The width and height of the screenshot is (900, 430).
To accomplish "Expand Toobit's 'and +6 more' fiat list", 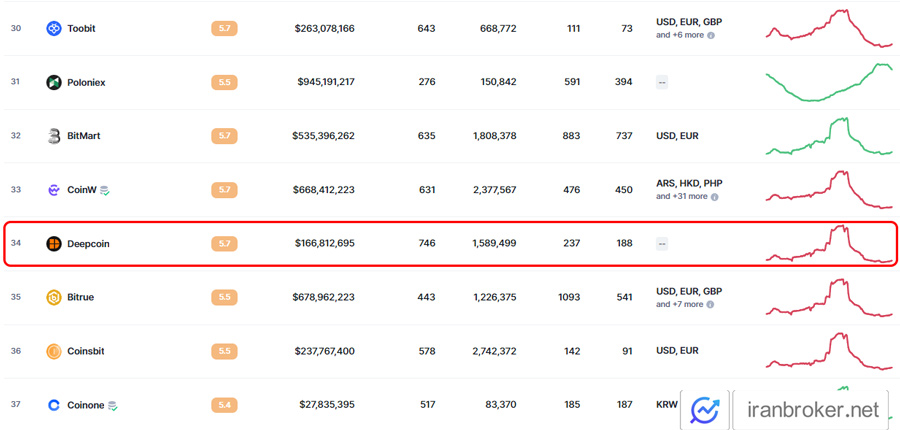I will tap(680, 35).
